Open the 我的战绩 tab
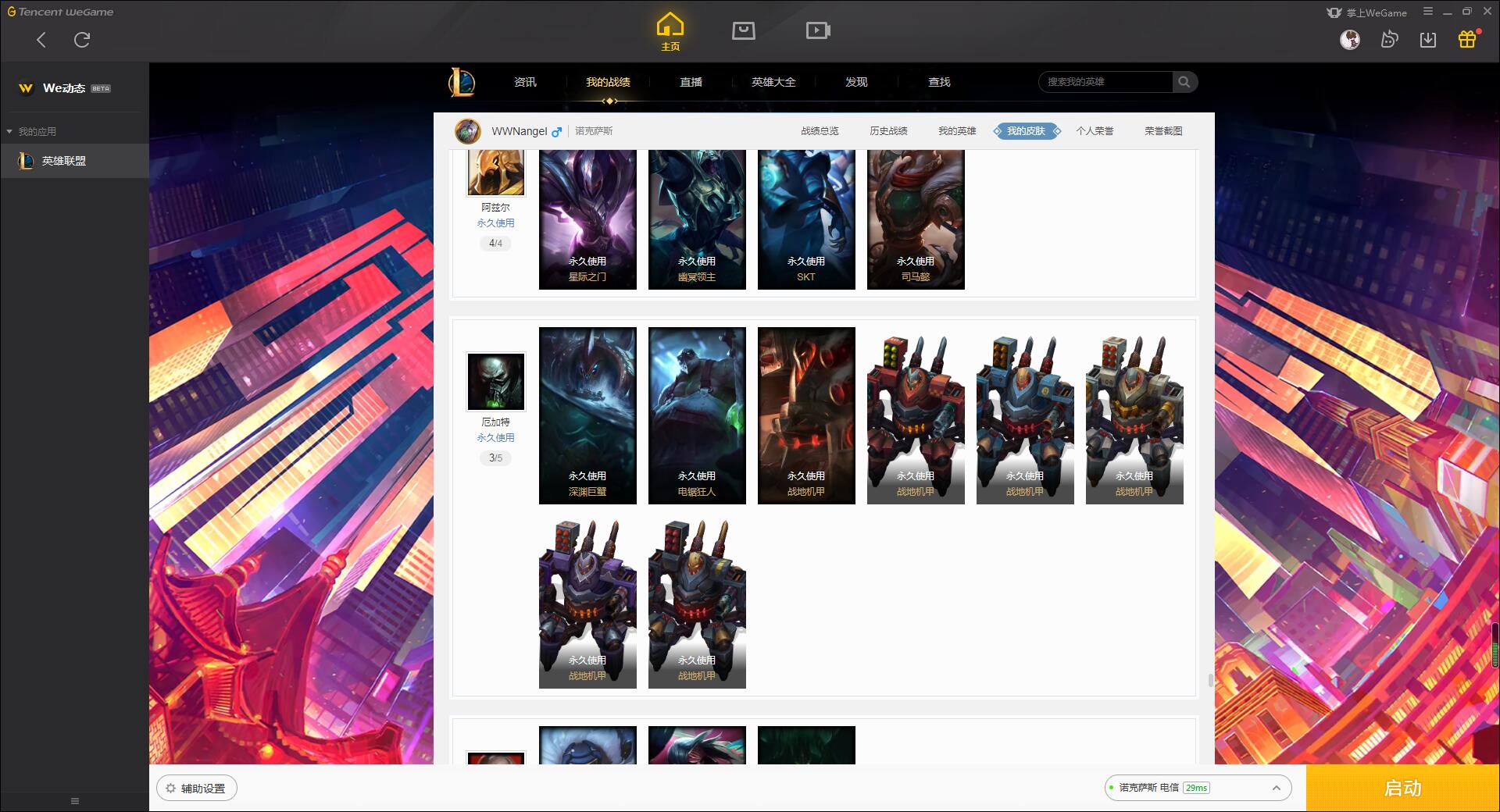This screenshot has width=1500, height=812. (608, 82)
